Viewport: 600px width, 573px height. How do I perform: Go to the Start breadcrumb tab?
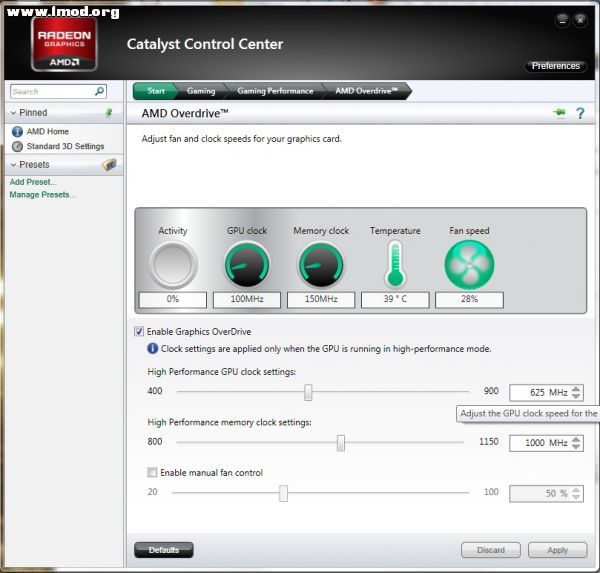coord(156,91)
